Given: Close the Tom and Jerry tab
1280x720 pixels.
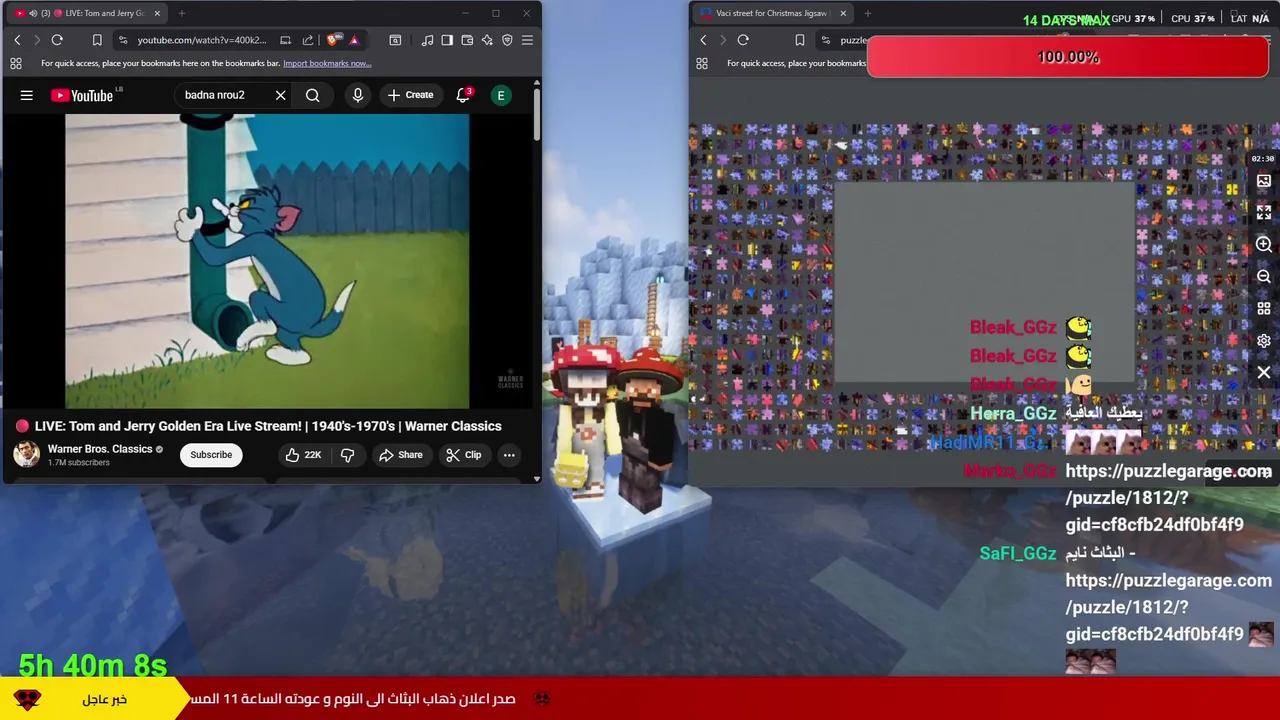Looking at the screenshot, I should tap(157, 13).
